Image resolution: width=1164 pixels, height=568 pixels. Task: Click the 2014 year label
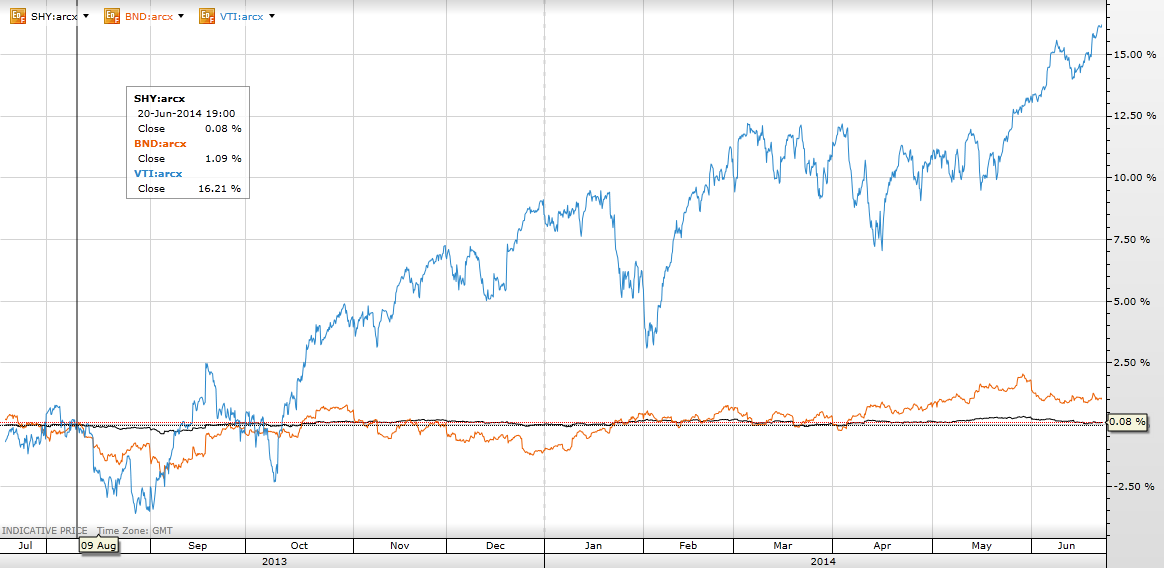[824, 561]
